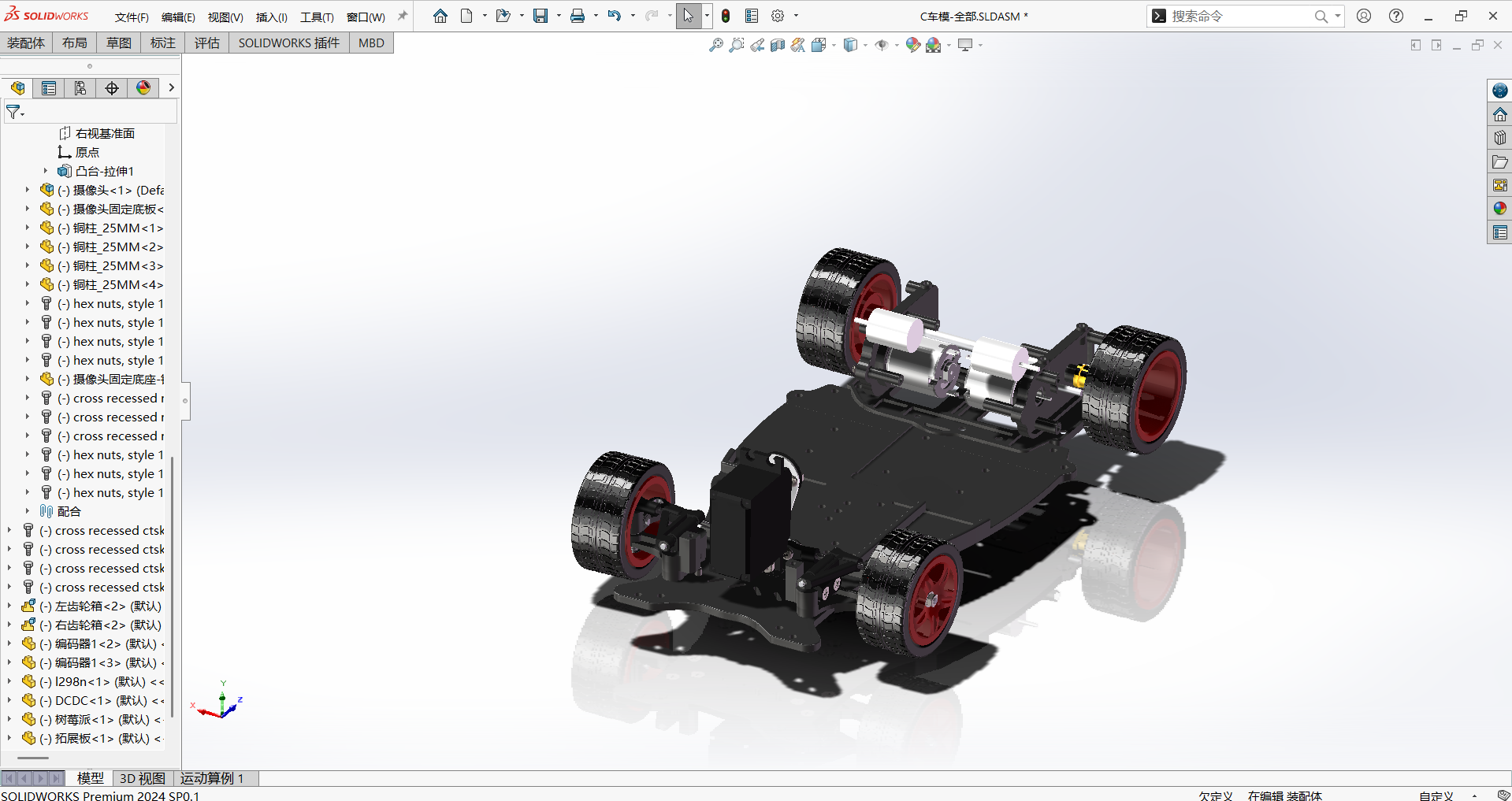
Task: Expand 左齿轮箱<2> subassembly
Action: pos(9,606)
